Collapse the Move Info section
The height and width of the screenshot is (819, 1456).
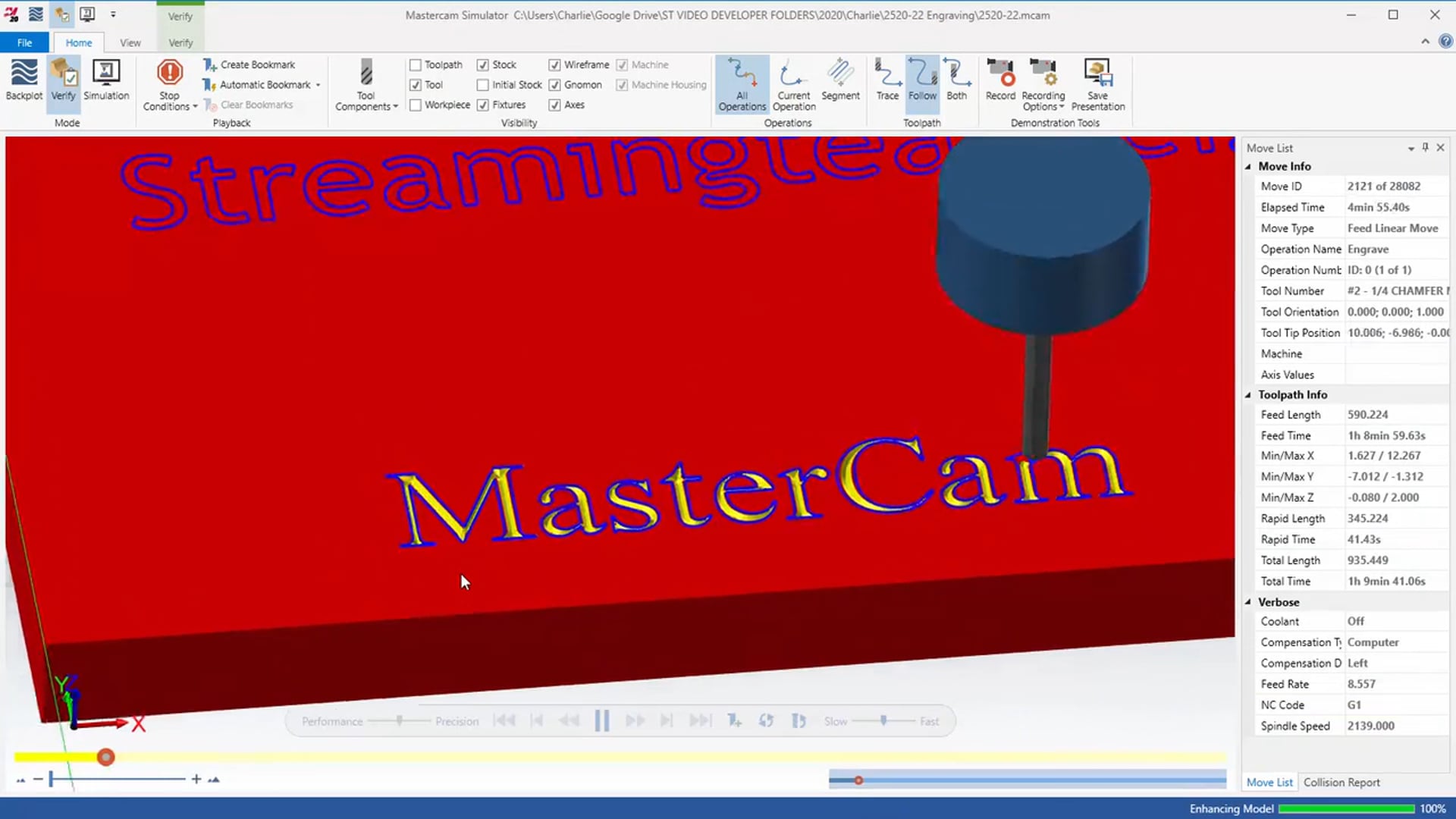tap(1248, 167)
